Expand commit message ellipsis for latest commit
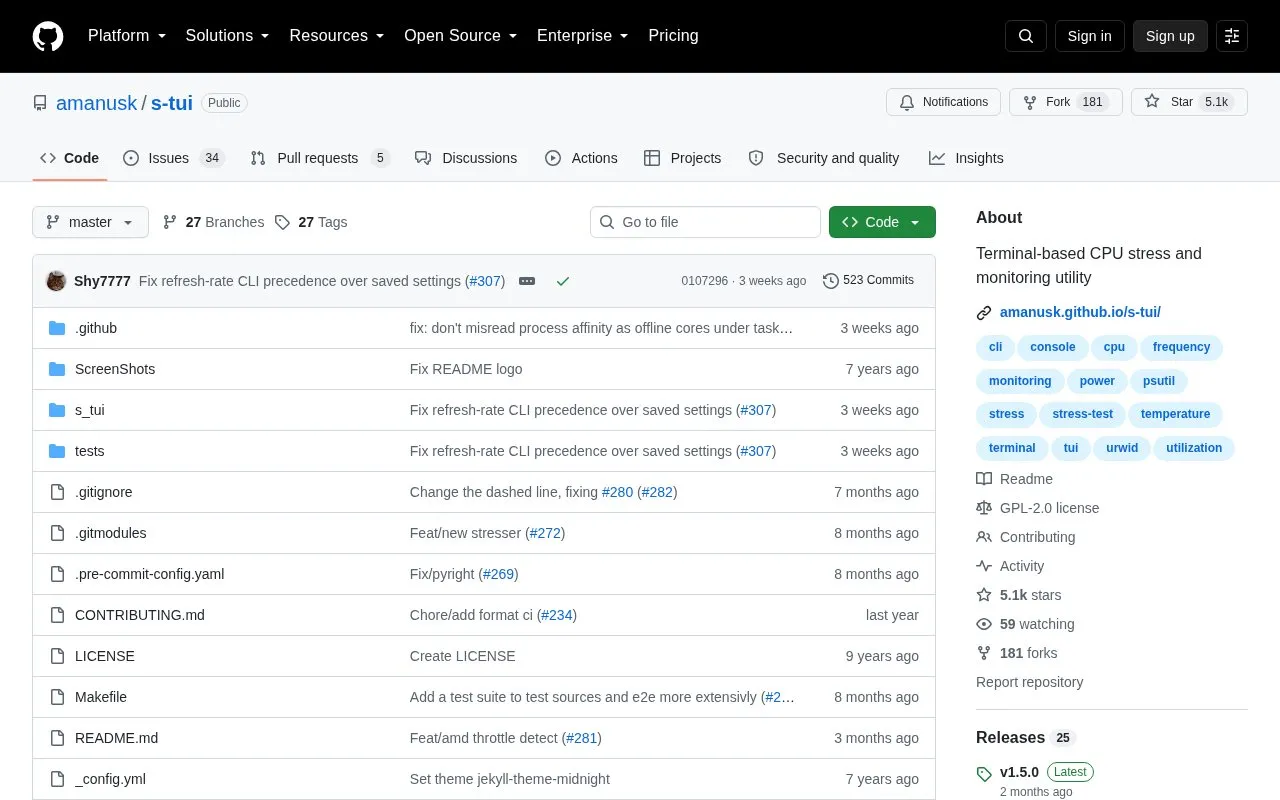 tap(527, 281)
